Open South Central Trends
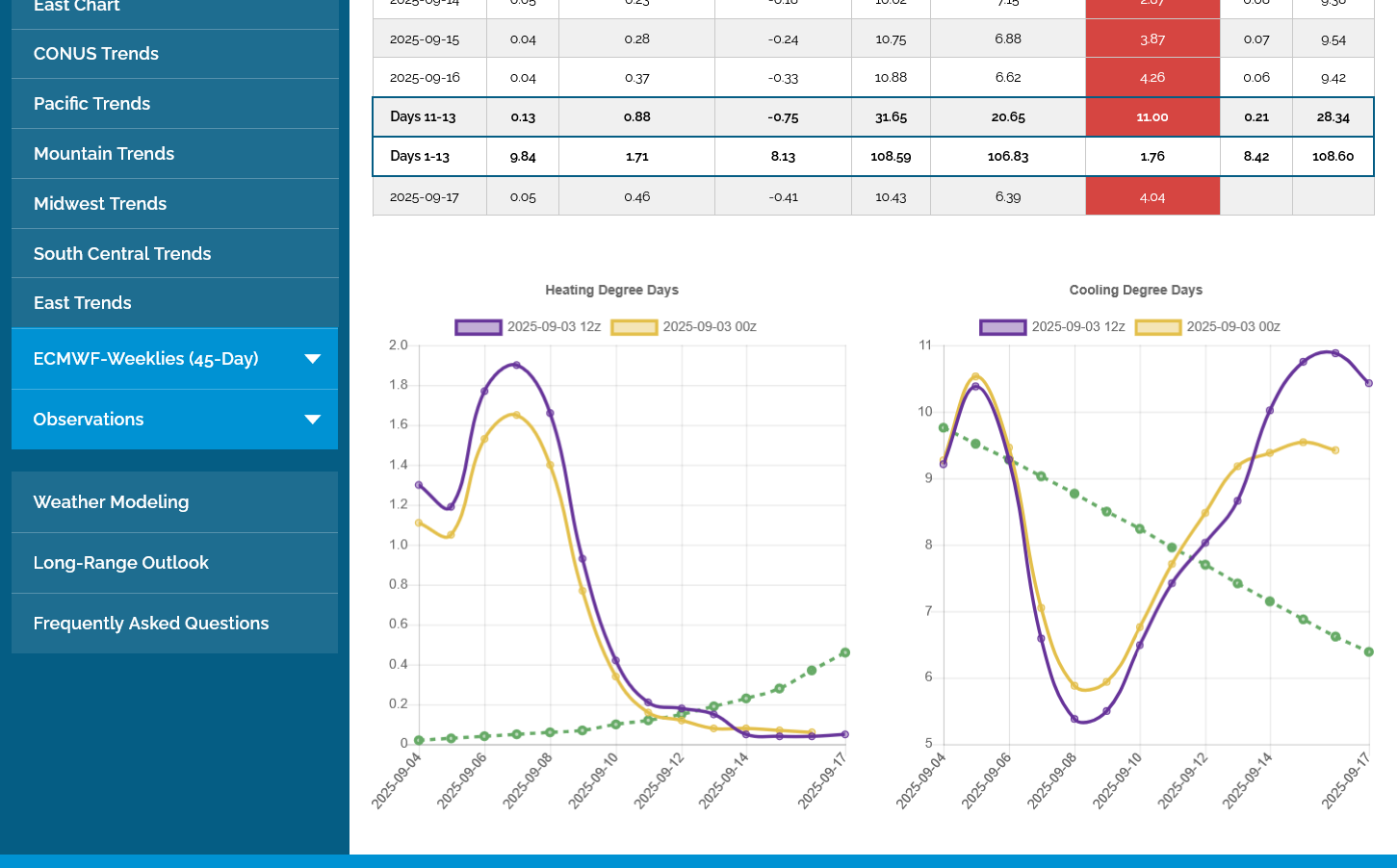Screen dimensions: 1398x868 pyautogui.click(x=122, y=254)
